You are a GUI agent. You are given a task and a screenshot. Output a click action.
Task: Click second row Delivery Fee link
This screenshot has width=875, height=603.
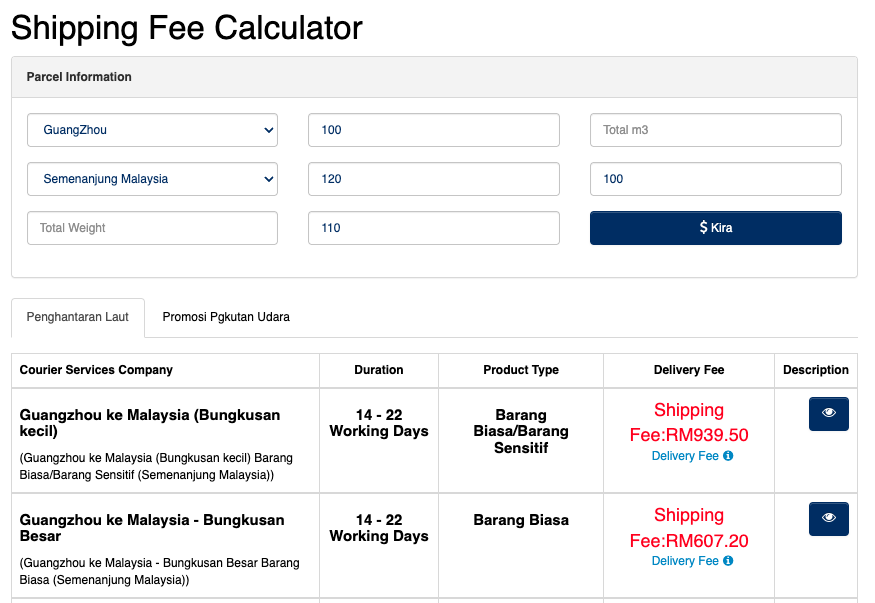[685, 561]
